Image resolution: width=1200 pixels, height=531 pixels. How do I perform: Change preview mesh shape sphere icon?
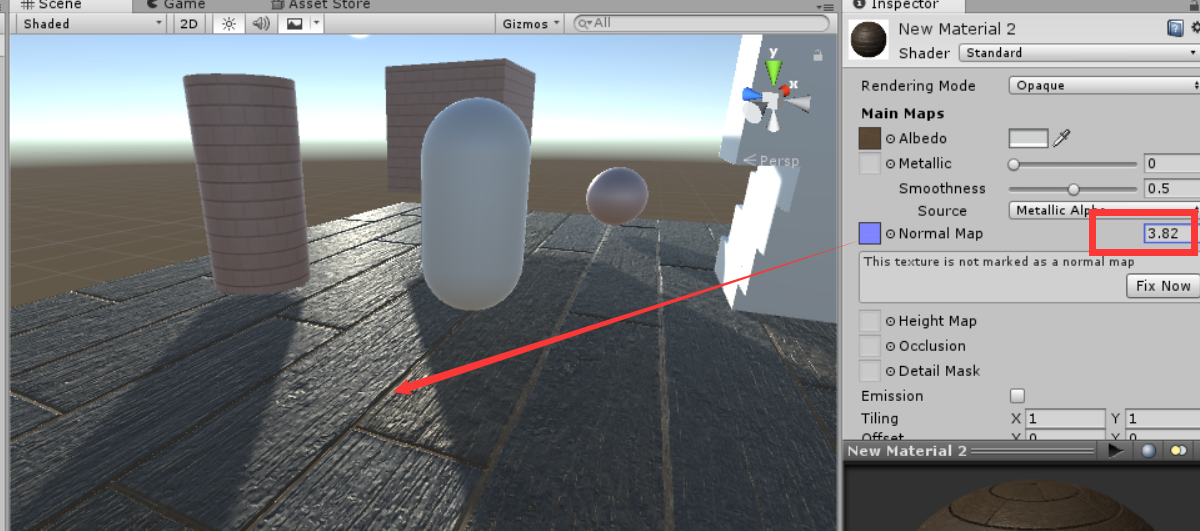tap(1148, 451)
